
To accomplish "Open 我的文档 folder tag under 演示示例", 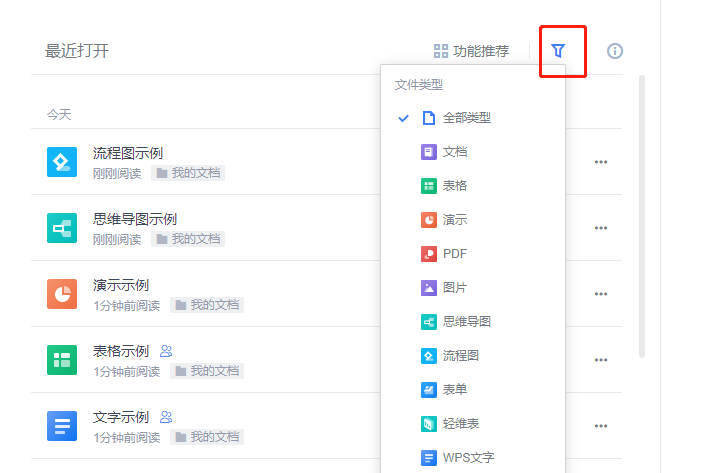I will [207, 305].
